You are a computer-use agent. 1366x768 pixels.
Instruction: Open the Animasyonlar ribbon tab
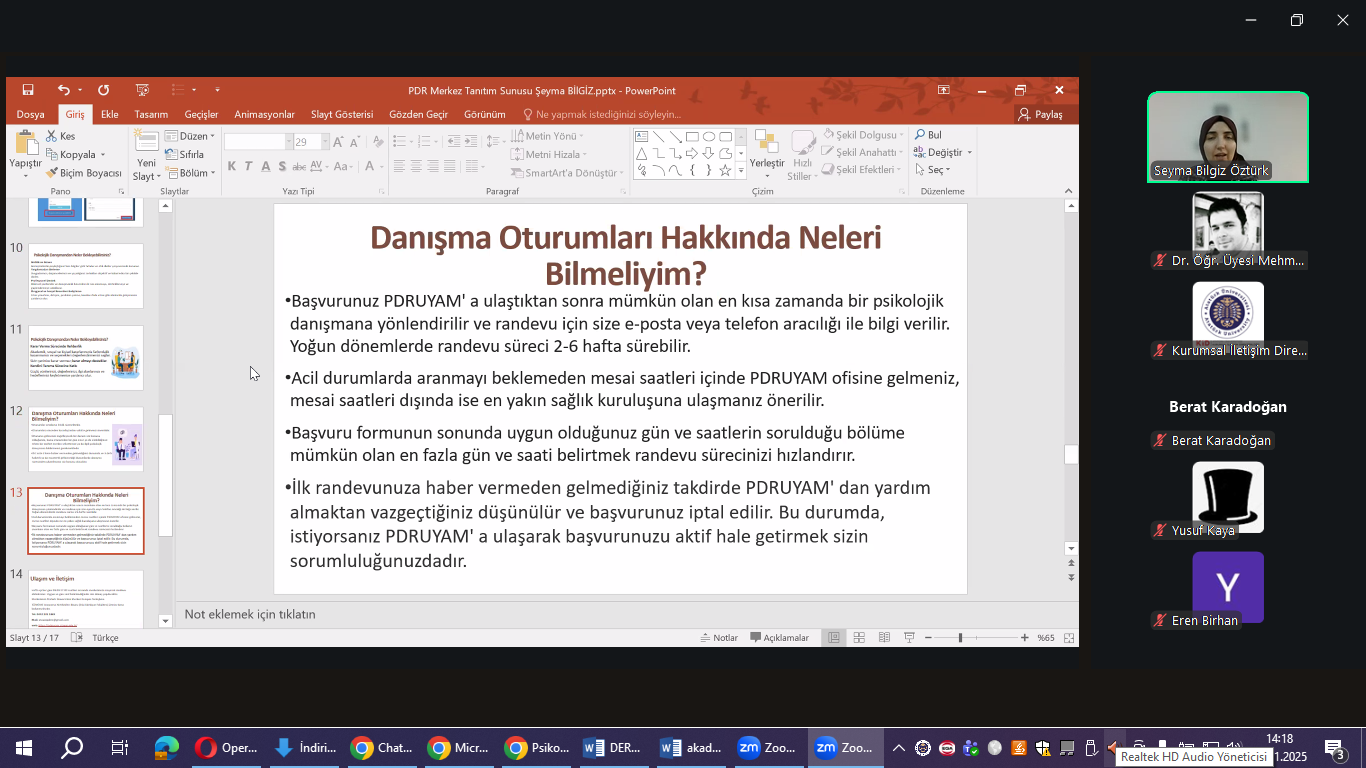(264, 114)
